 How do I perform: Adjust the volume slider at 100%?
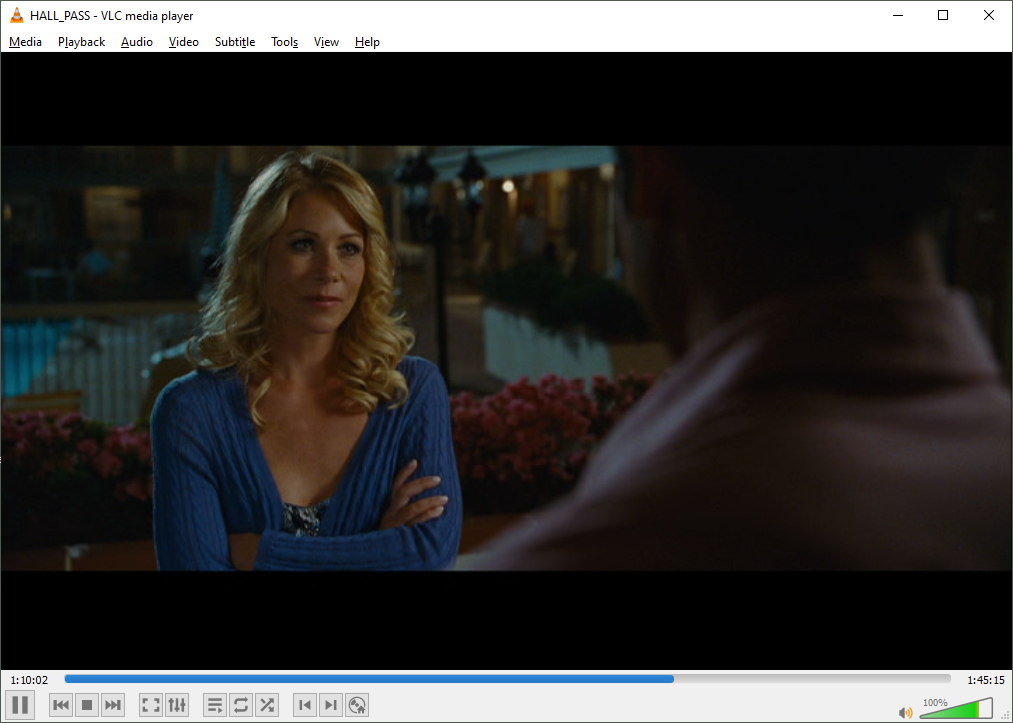click(x=956, y=707)
